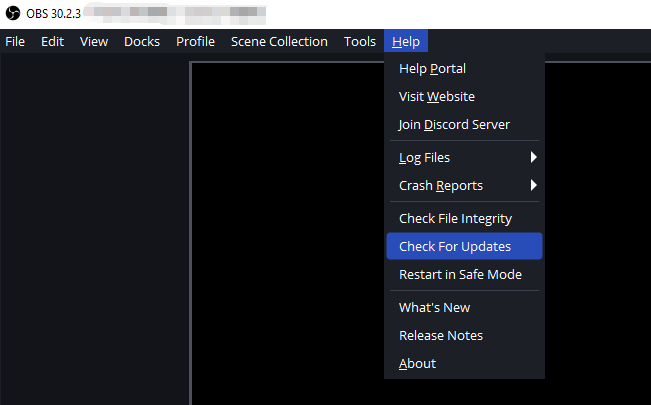Open the Edit menu
651x405 pixels.
[52, 42]
